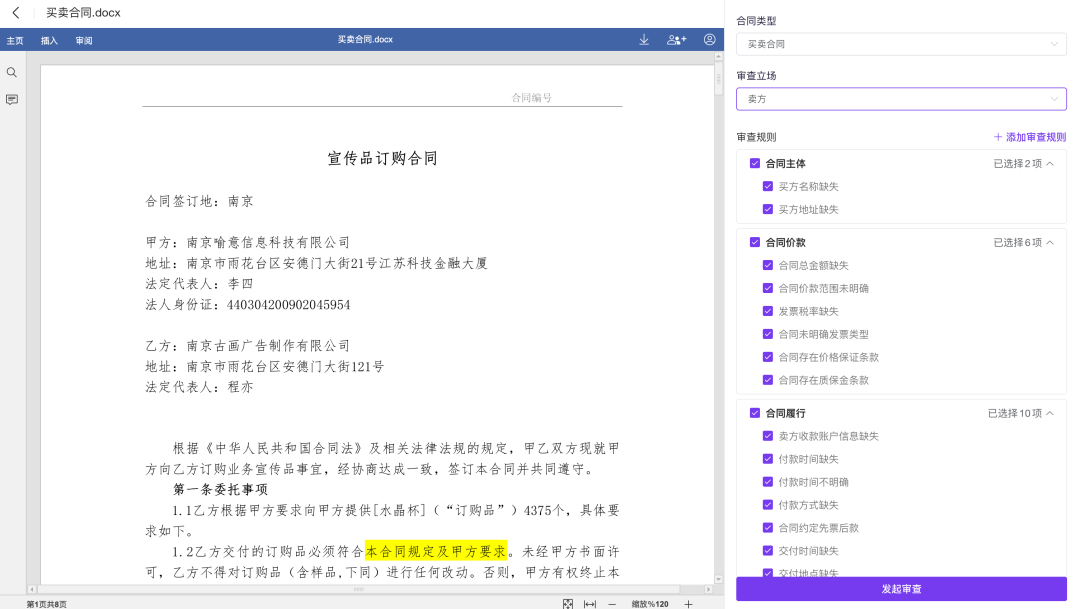Click the share collaboration icon in toolbar
This screenshot has width=1080, height=609.
(x=676, y=39)
